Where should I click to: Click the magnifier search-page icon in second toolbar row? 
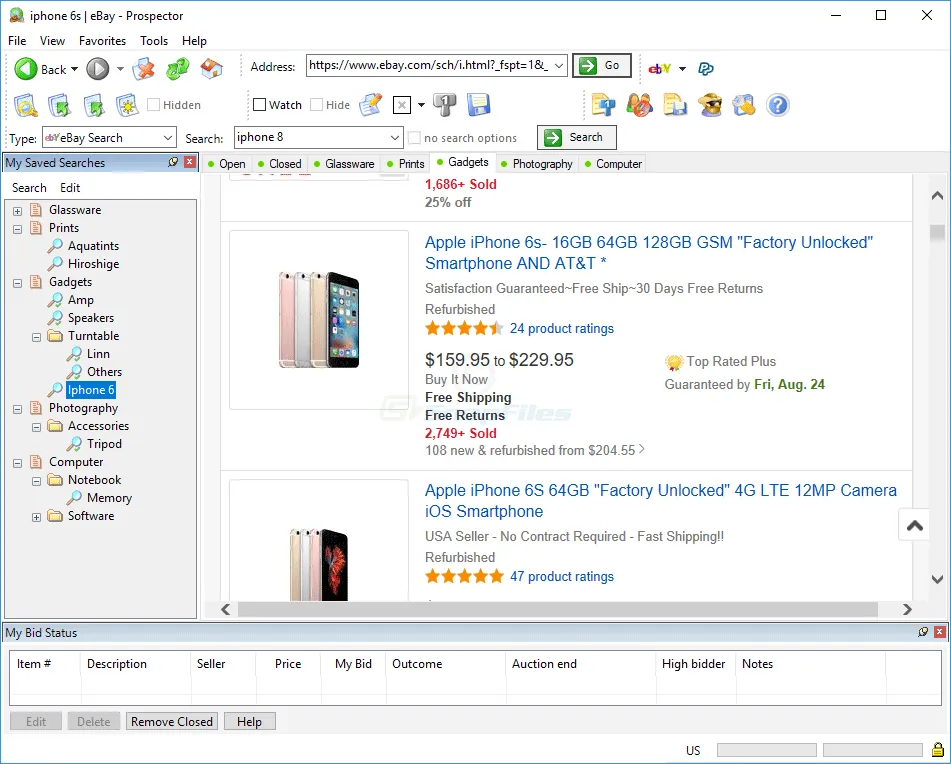coord(25,105)
